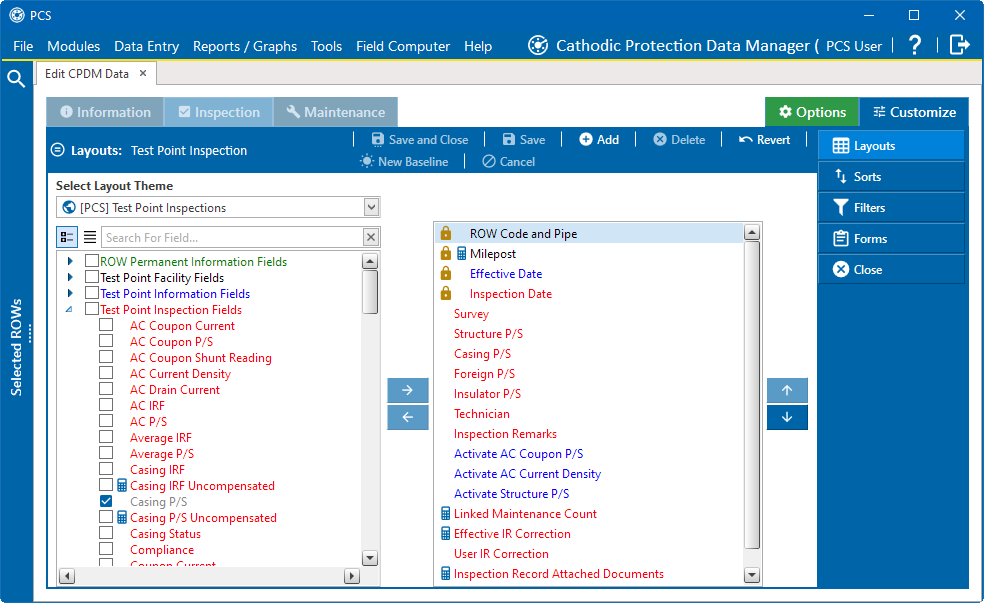Check Test Point Facility Fields checkbox

point(92,277)
